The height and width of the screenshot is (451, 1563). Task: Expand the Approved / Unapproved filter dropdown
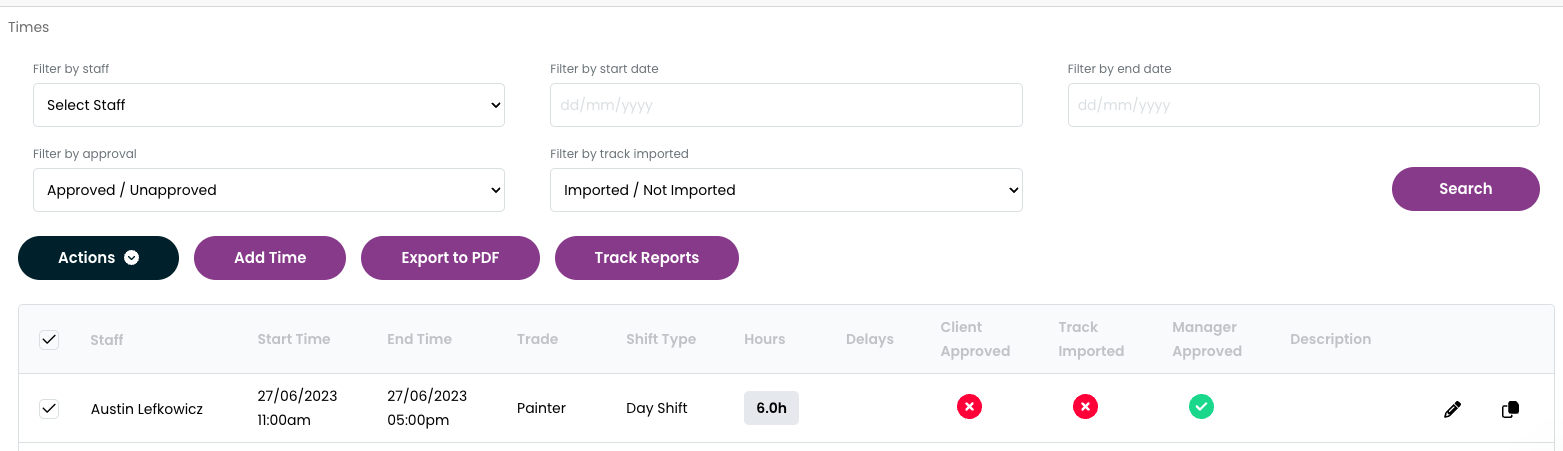tap(268, 190)
